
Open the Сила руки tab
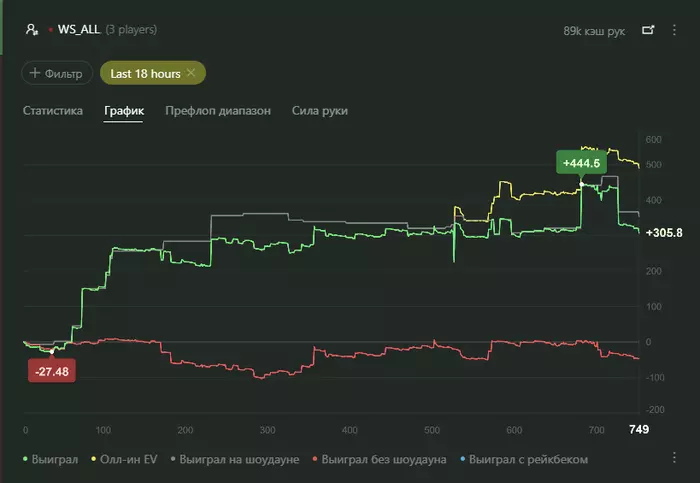(320, 111)
